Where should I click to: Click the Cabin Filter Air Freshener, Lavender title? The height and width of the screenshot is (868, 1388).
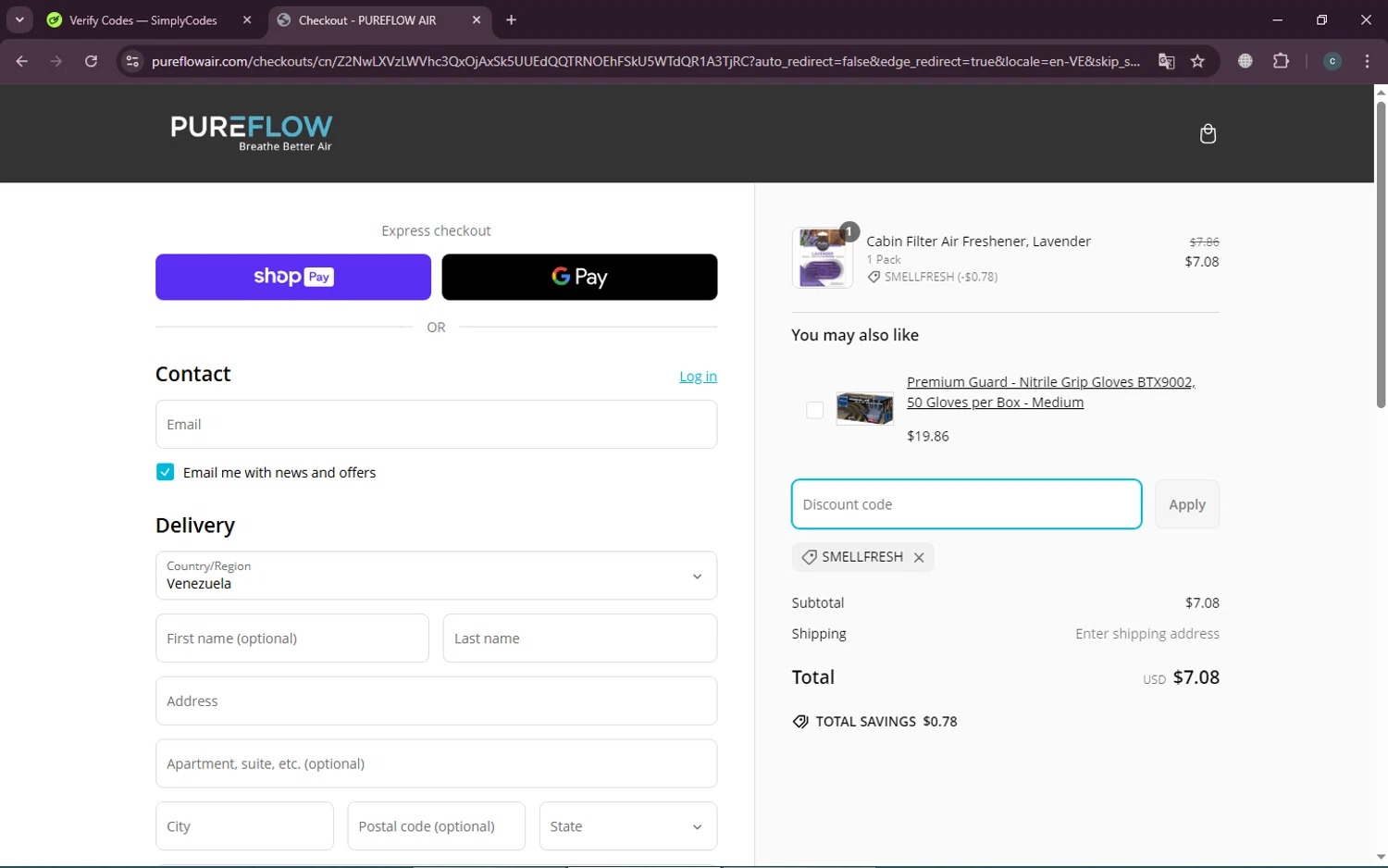point(978,242)
